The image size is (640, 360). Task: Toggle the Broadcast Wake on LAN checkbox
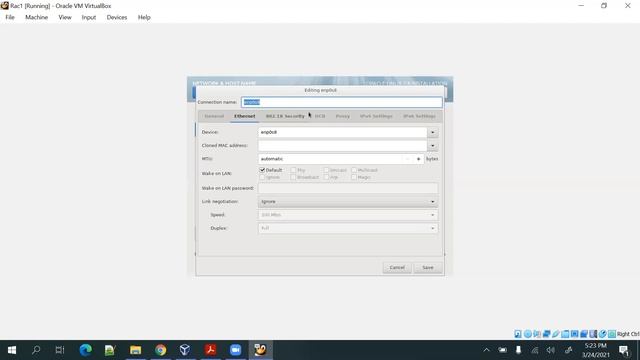(x=293, y=177)
